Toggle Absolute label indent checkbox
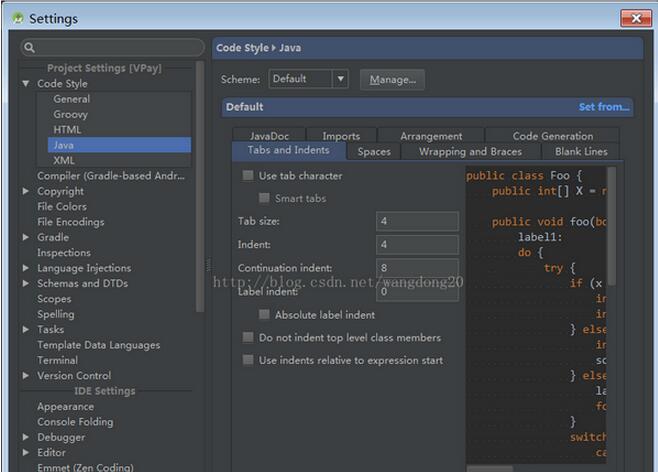Screen dimensions: 658x472 [x=264, y=314]
